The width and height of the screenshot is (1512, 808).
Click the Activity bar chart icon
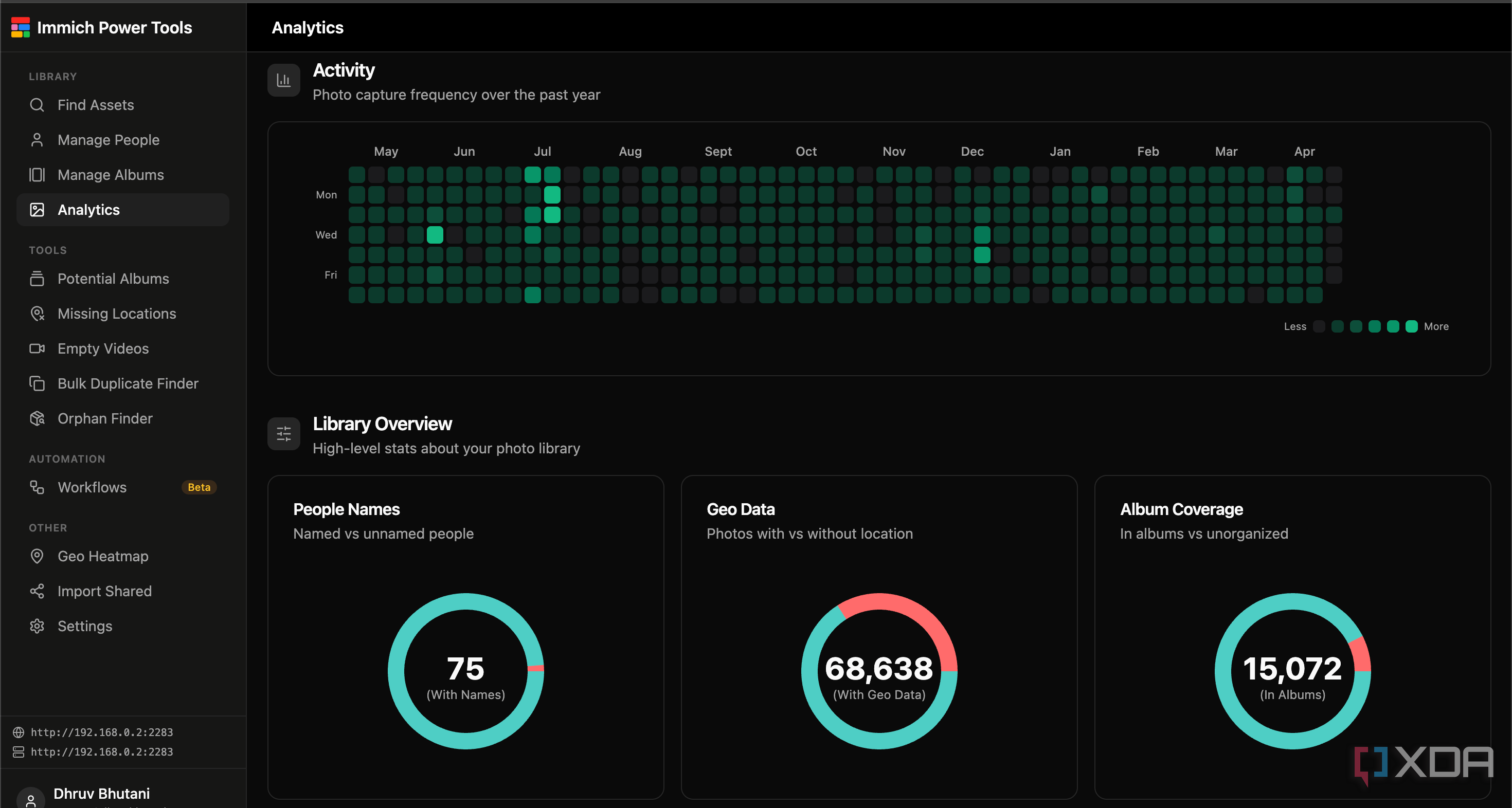pyautogui.click(x=284, y=80)
